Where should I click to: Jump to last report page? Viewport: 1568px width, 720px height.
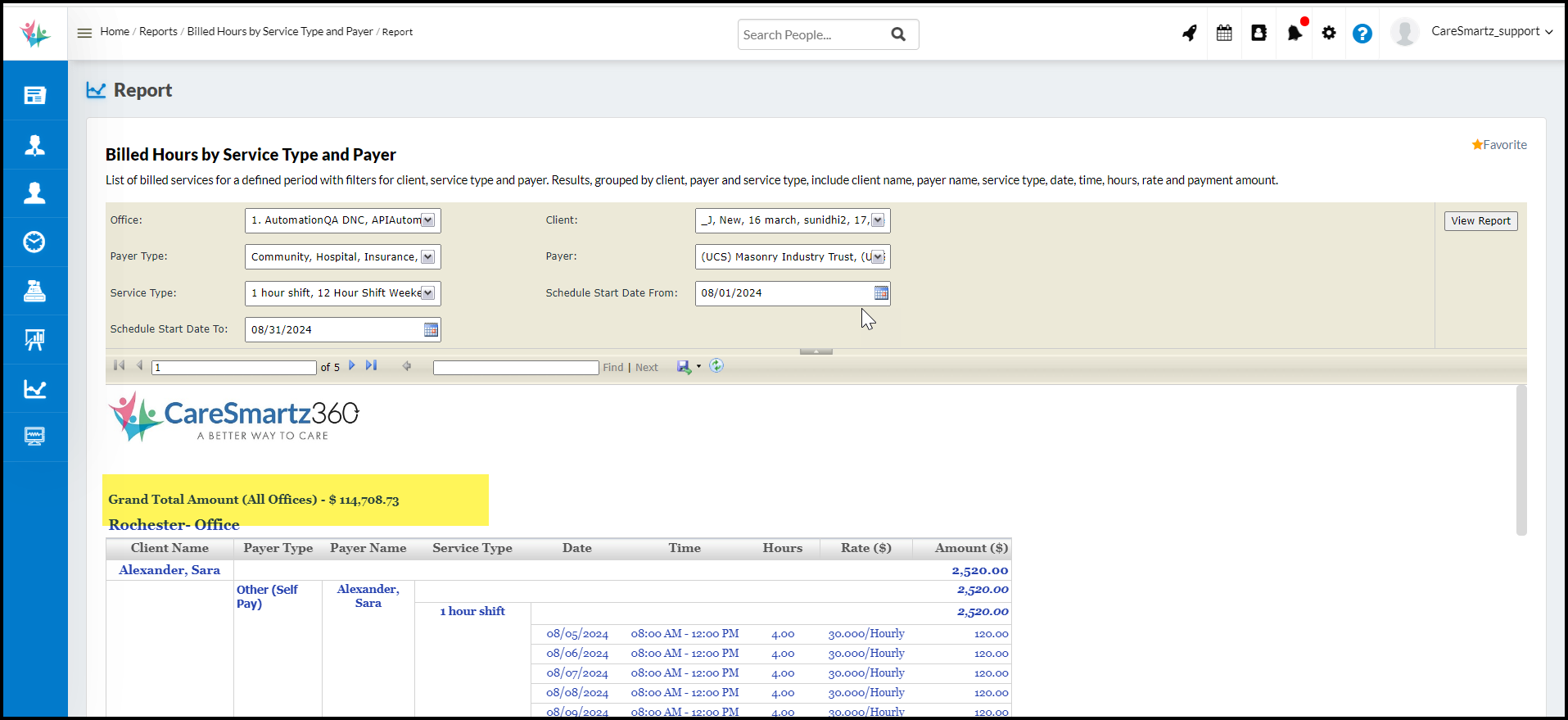(x=372, y=366)
